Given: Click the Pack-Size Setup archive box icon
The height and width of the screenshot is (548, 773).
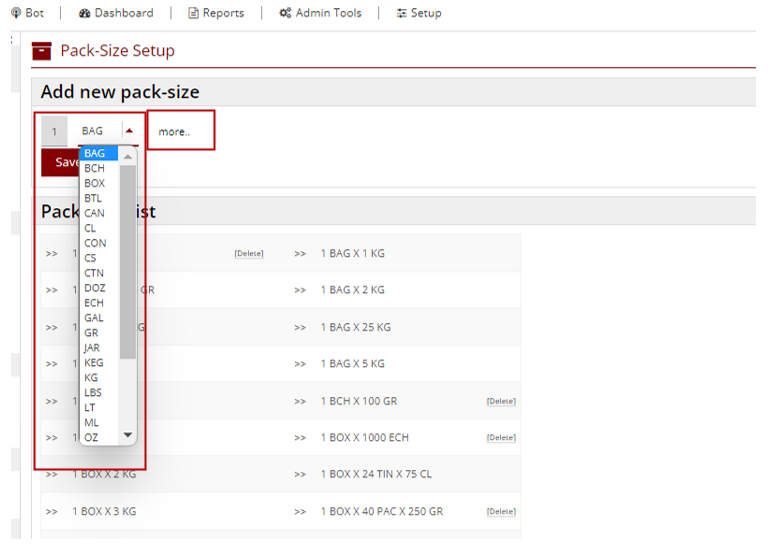Looking at the screenshot, I should pyautogui.click(x=42, y=51).
